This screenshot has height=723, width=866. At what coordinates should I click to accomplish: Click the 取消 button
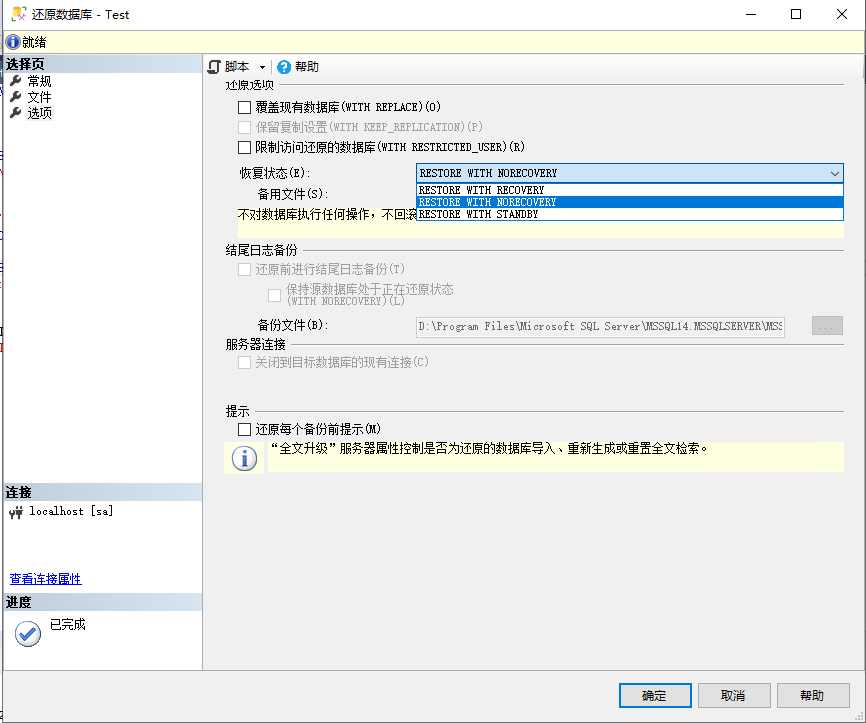[x=734, y=695]
